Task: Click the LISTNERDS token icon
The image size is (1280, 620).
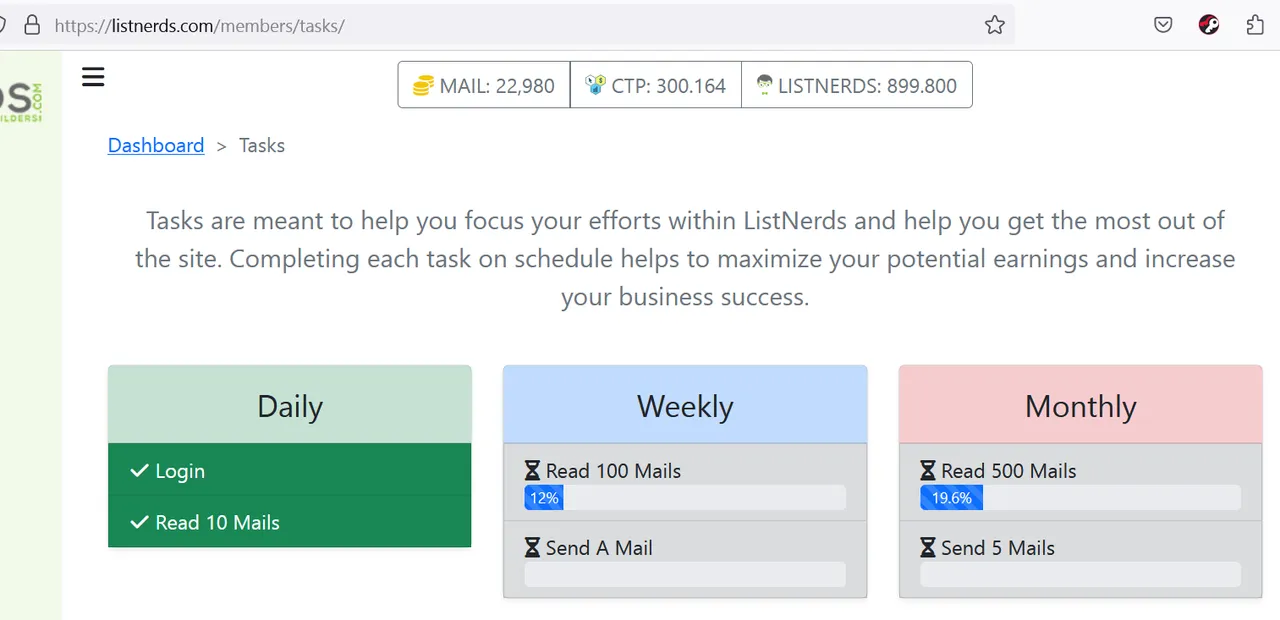Action: [764, 85]
